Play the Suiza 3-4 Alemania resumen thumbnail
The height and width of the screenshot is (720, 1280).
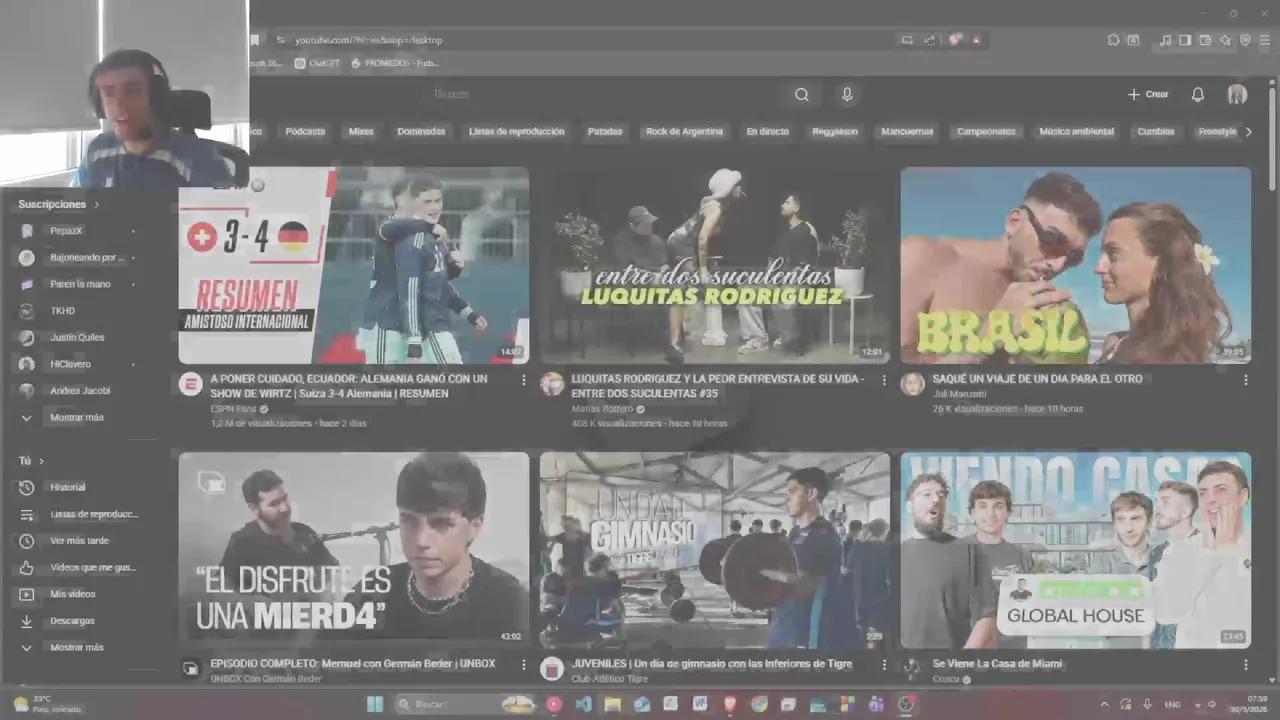pyautogui.click(x=353, y=265)
